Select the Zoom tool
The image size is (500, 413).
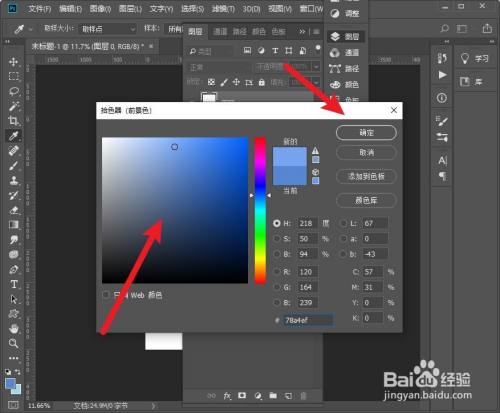click(14, 343)
